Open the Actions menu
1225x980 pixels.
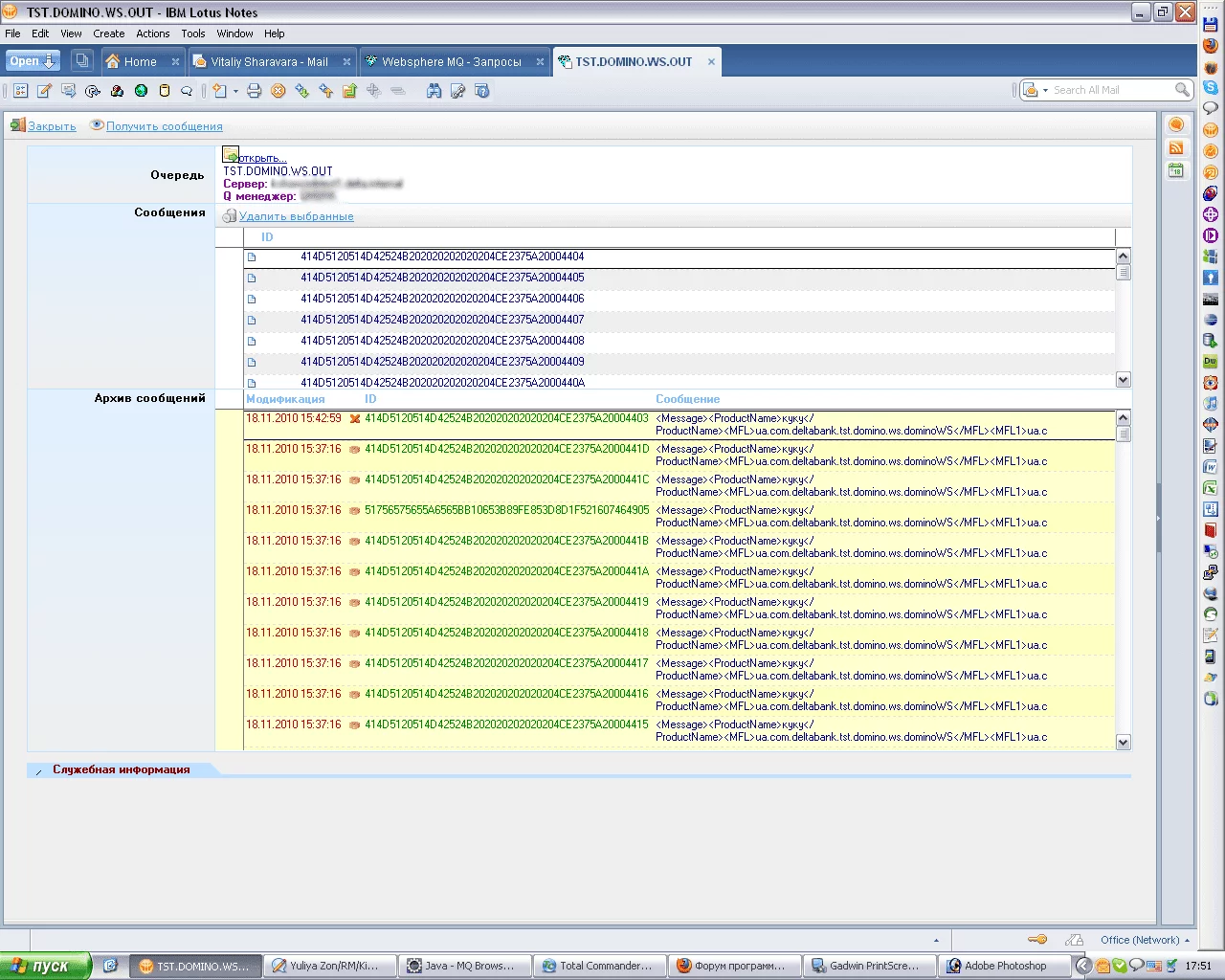(152, 33)
